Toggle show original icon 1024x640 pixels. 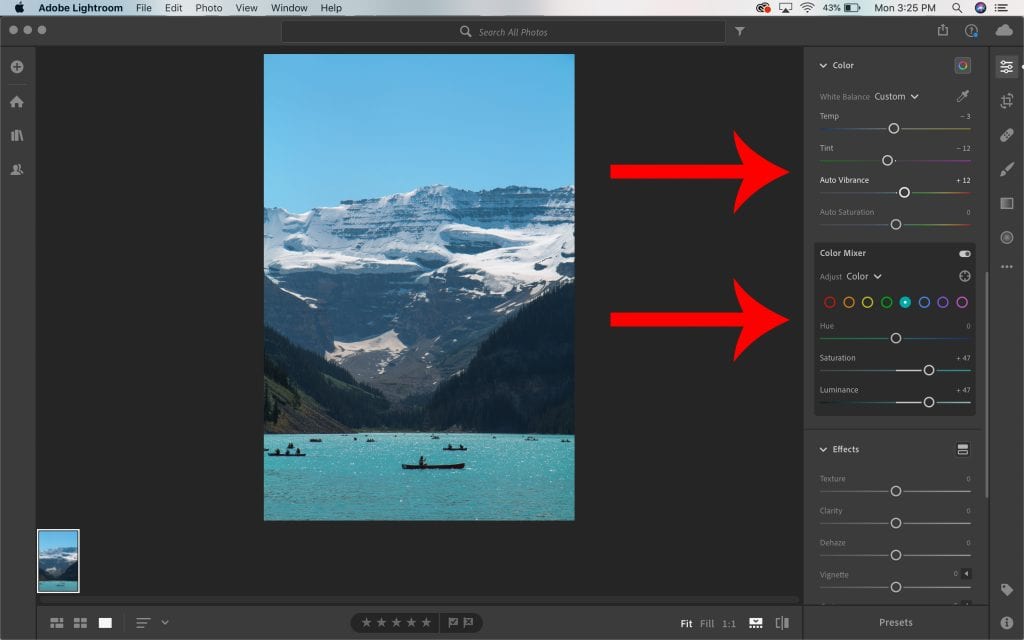782,623
